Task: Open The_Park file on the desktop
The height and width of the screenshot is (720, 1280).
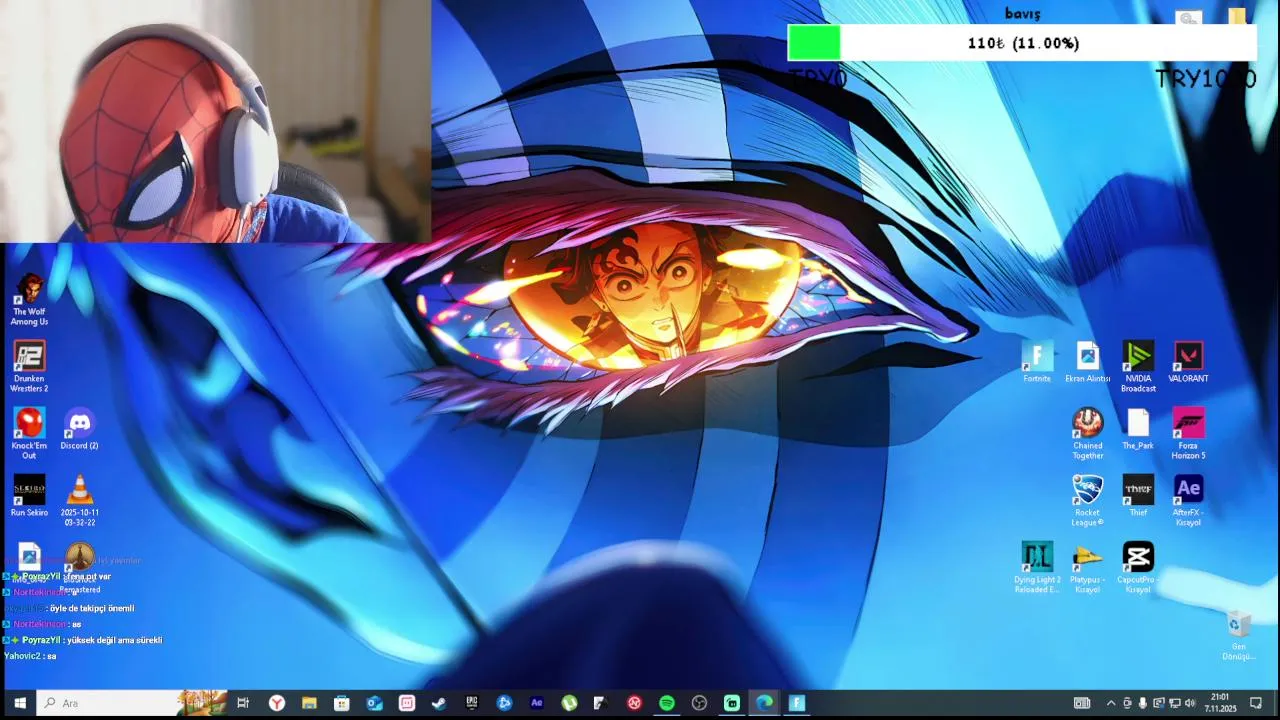Action: 1138,429
